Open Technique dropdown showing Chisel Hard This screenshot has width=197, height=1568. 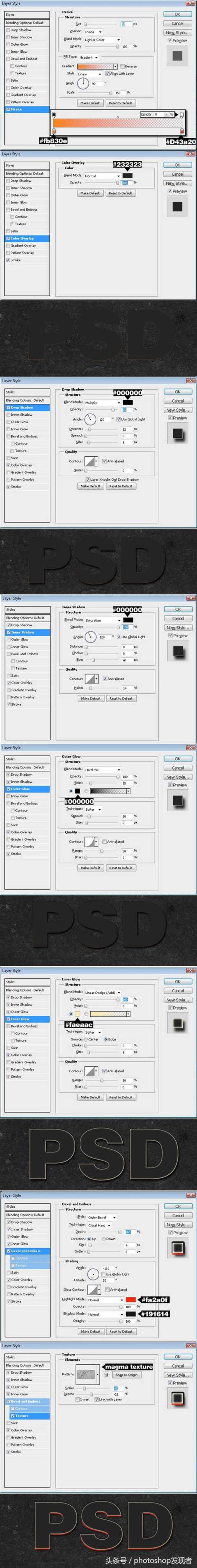pyautogui.click(x=101, y=1225)
